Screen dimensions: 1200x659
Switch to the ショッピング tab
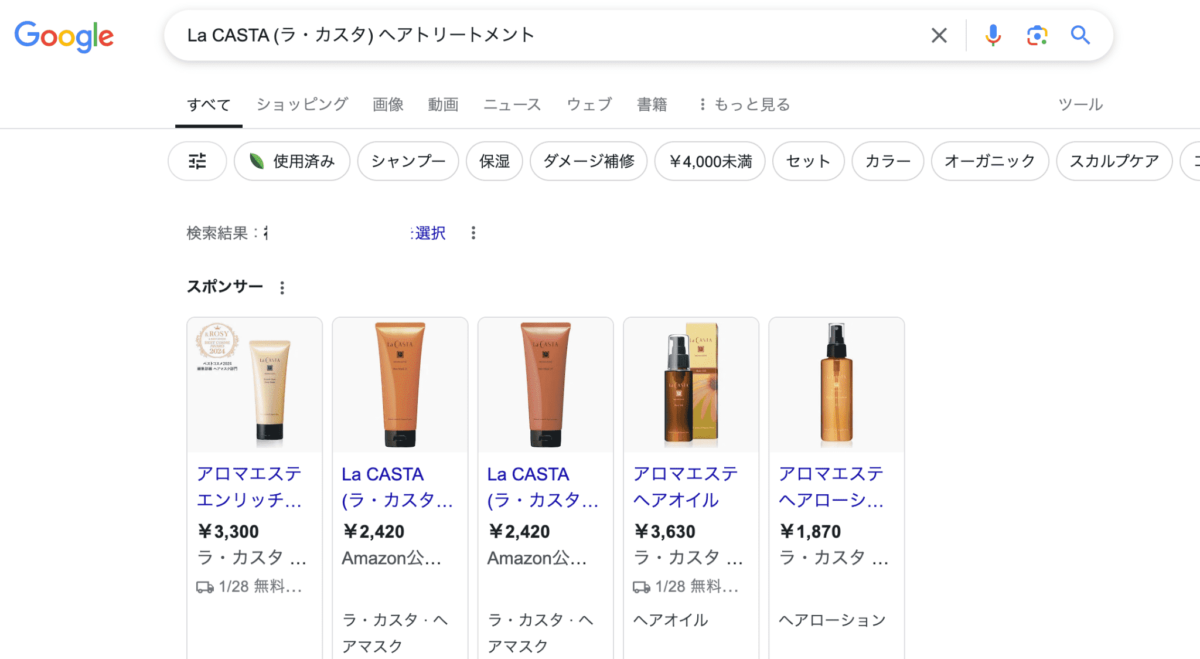pyautogui.click(x=302, y=104)
